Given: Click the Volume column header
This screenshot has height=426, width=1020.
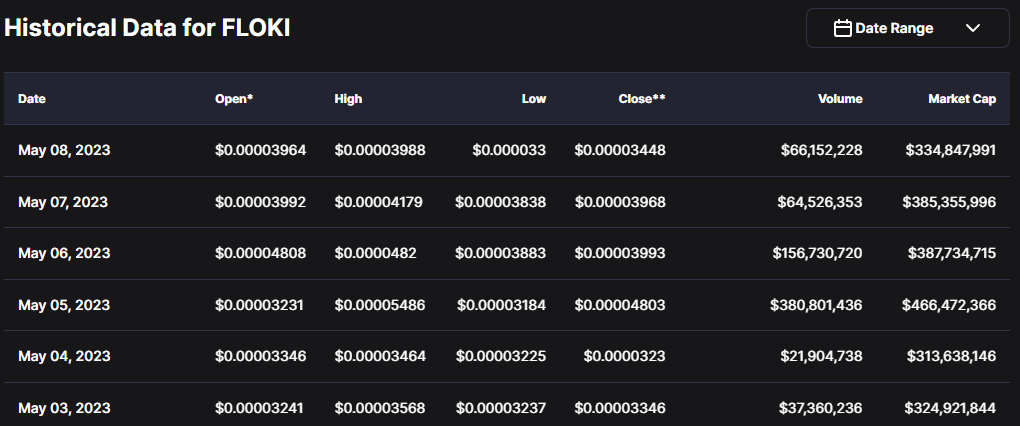Looking at the screenshot, I should click(x=840, y=99).
